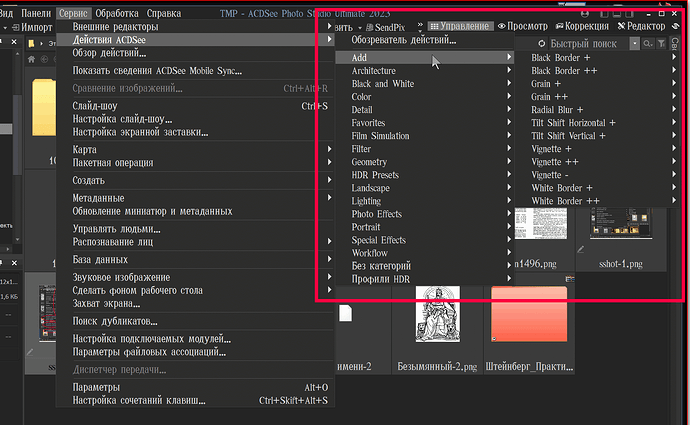This screenshot has height=425, width=690.
Task: Choose Поиск дубликатов... menu item
Action: (195, 321)
